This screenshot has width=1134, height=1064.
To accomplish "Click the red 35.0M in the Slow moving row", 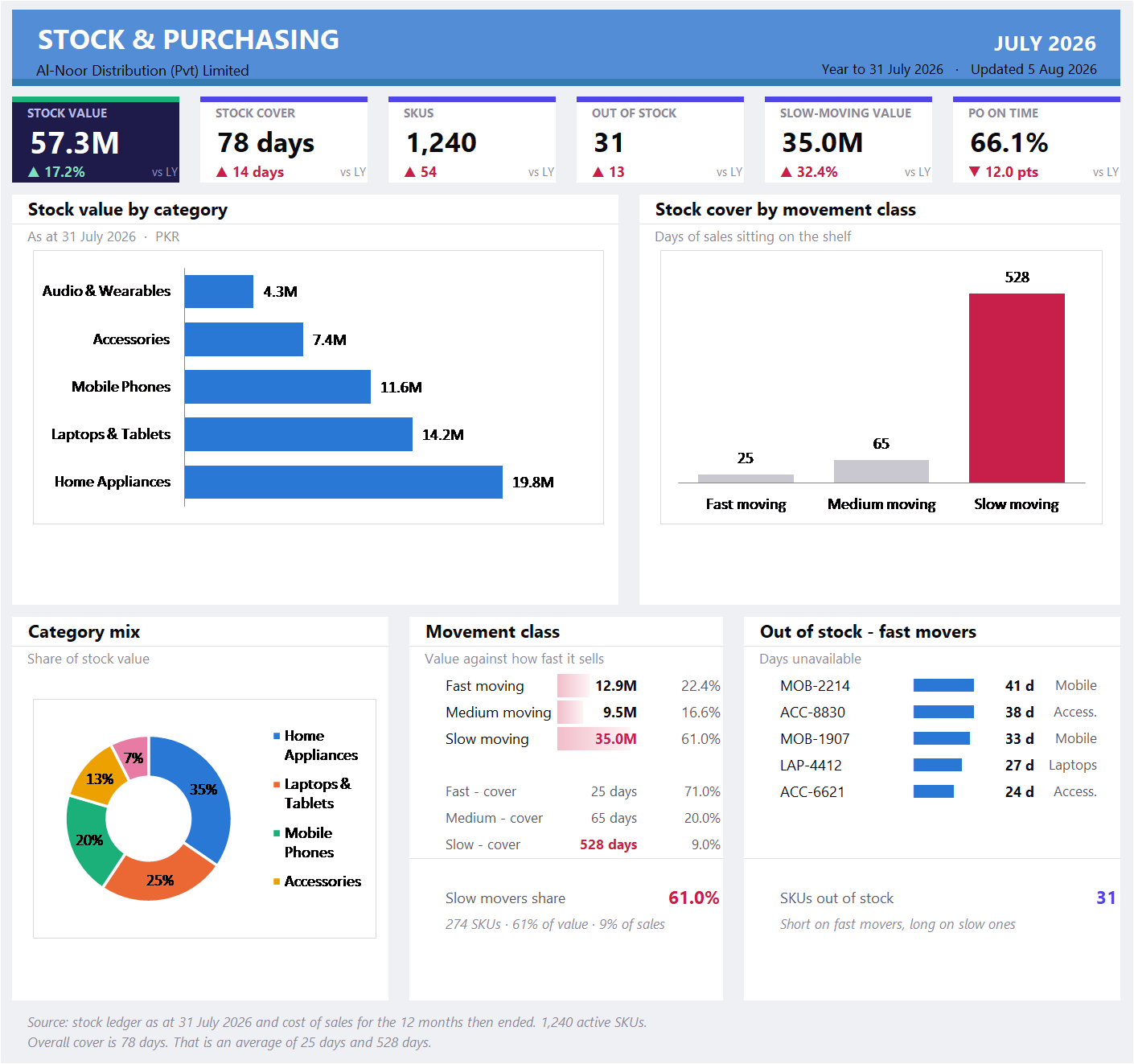I will point(616,739).
